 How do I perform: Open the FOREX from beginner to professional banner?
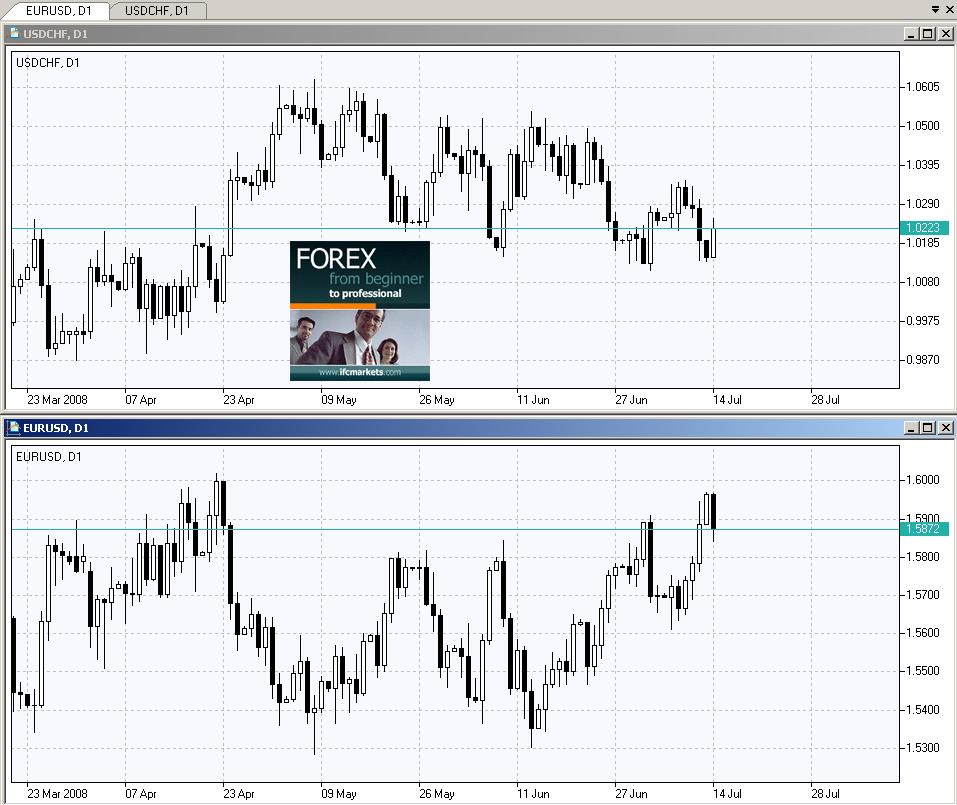(359, 311)
